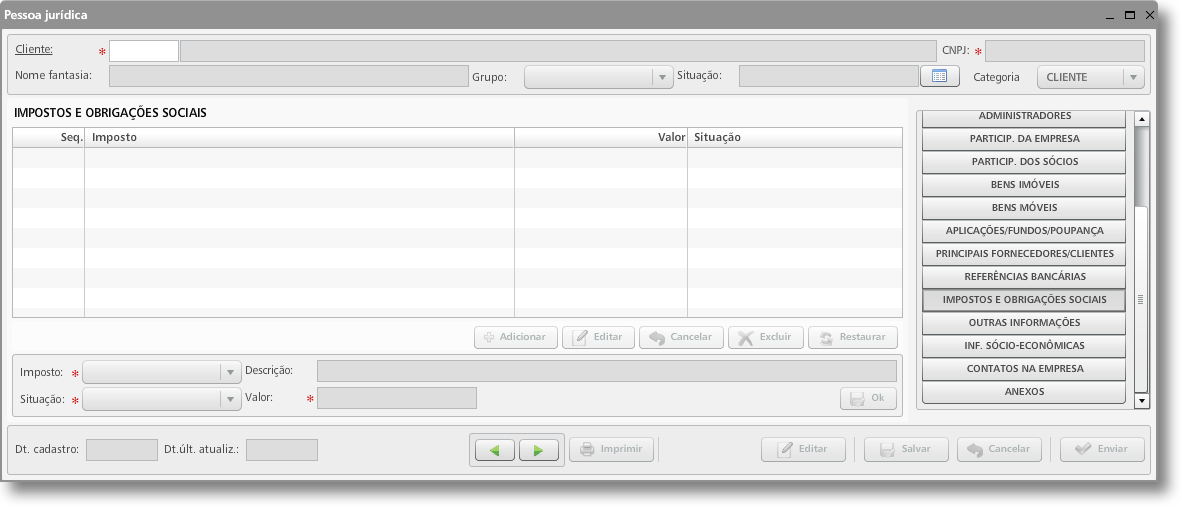Click Cancelar in the bottom action bar
Viewport: 1182px width, 507px height.
pos(1000,449)
